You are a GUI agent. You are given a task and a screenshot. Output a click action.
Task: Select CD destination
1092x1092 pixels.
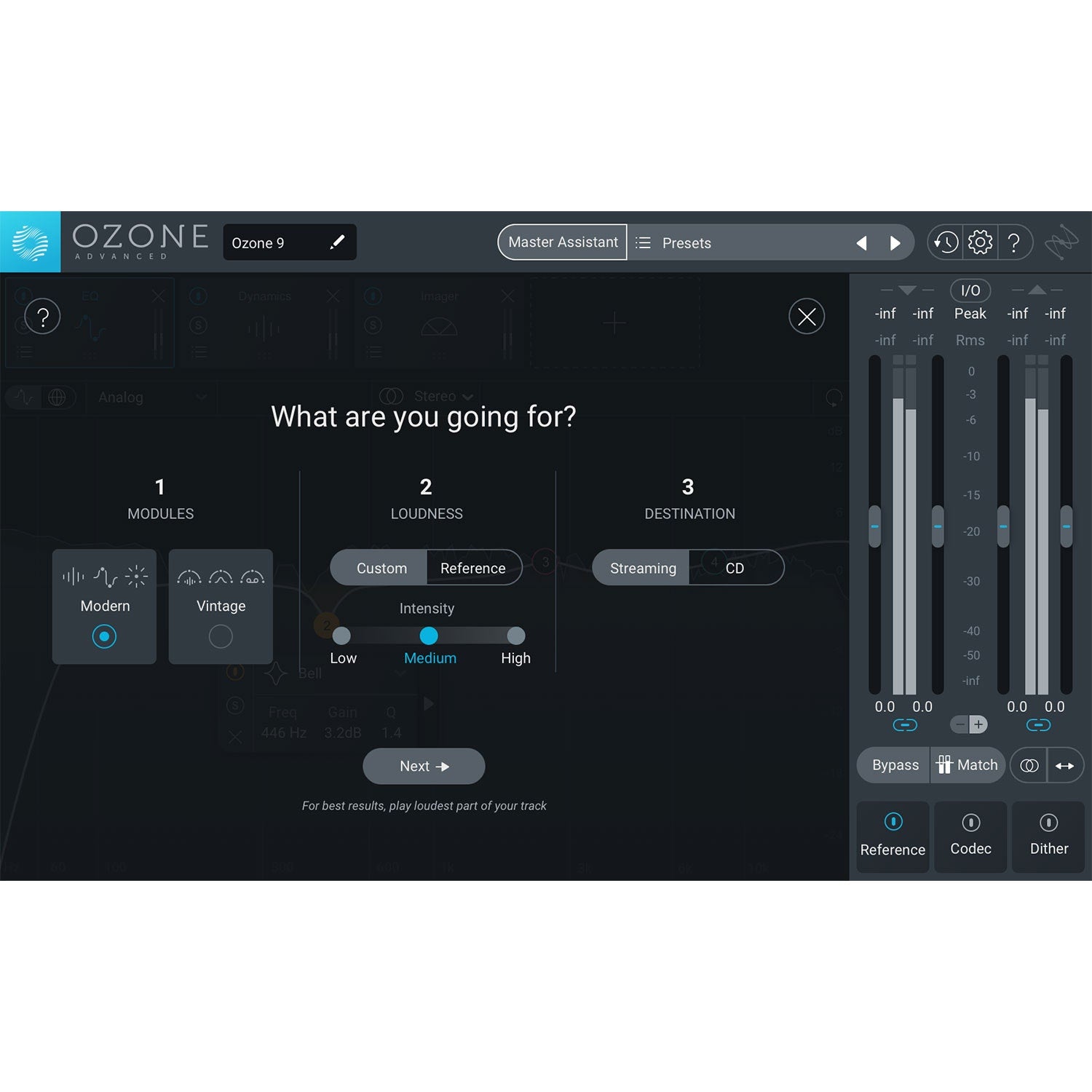pos(735,569)
